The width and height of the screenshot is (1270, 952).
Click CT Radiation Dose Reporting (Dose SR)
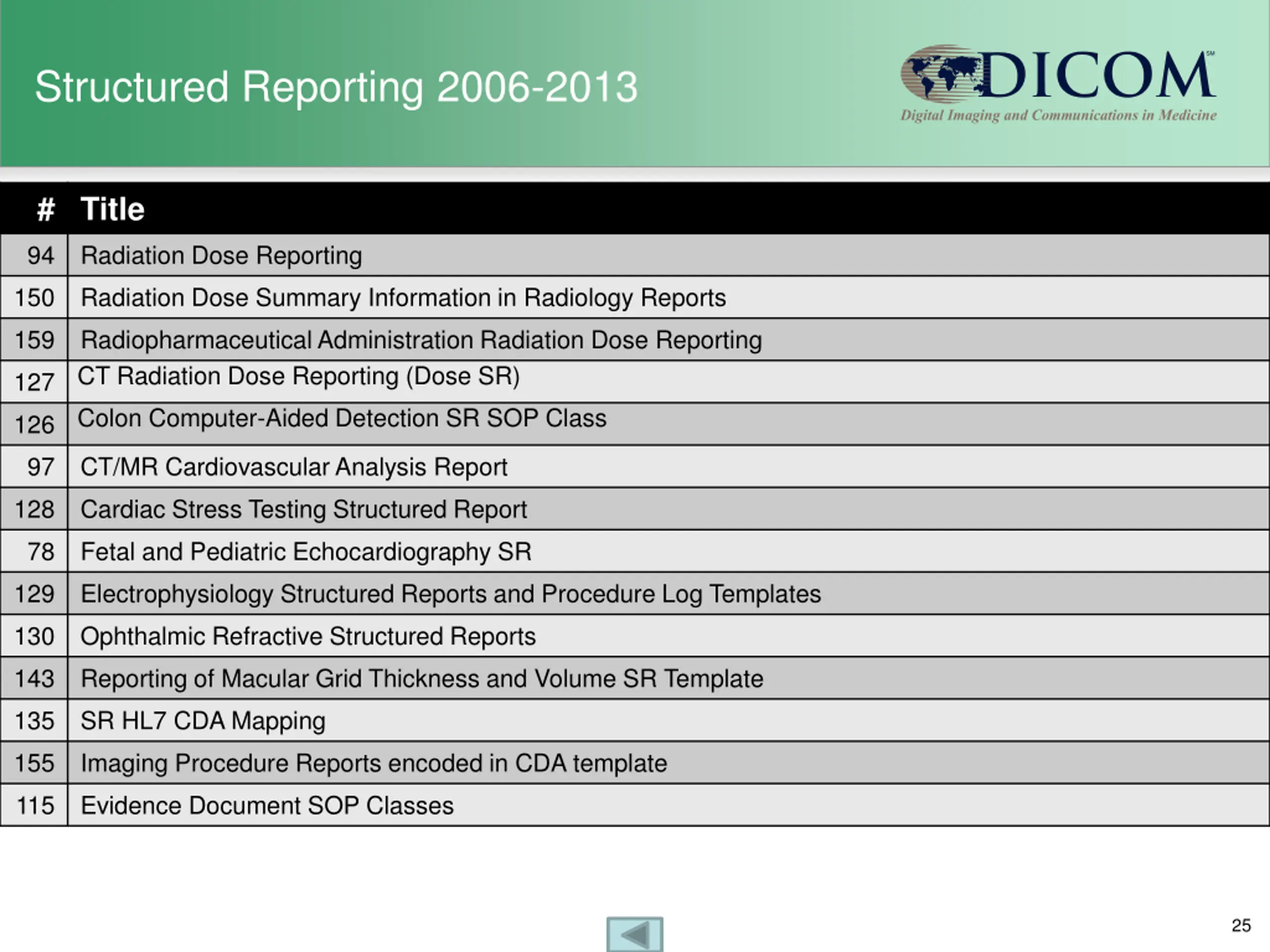click(x=299, y=376)
